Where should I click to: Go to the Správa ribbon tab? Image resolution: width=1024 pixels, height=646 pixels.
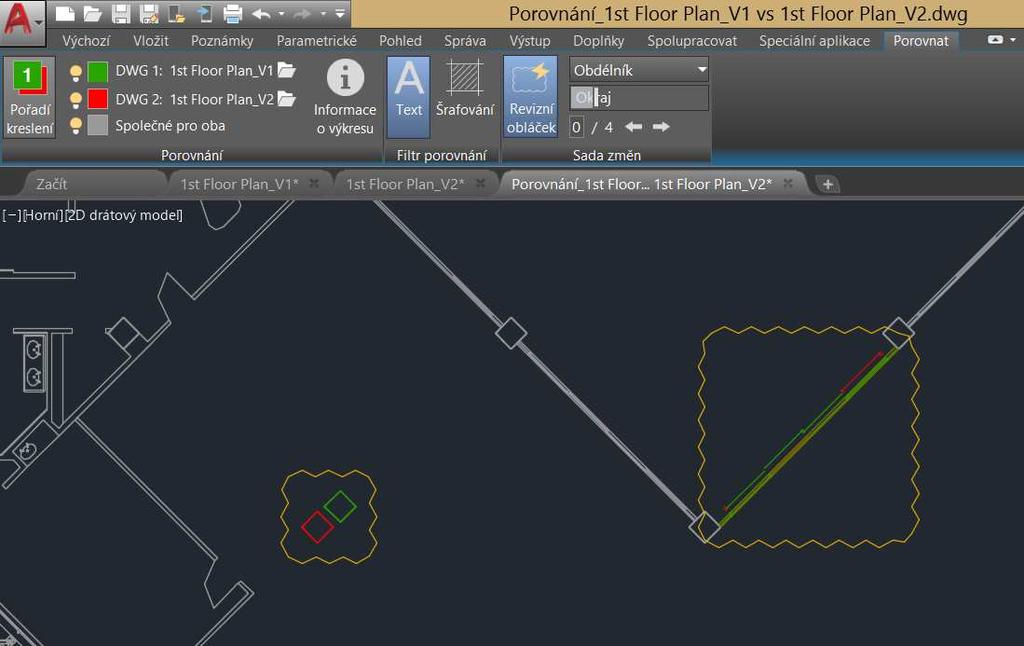click(x=465, y=40)
